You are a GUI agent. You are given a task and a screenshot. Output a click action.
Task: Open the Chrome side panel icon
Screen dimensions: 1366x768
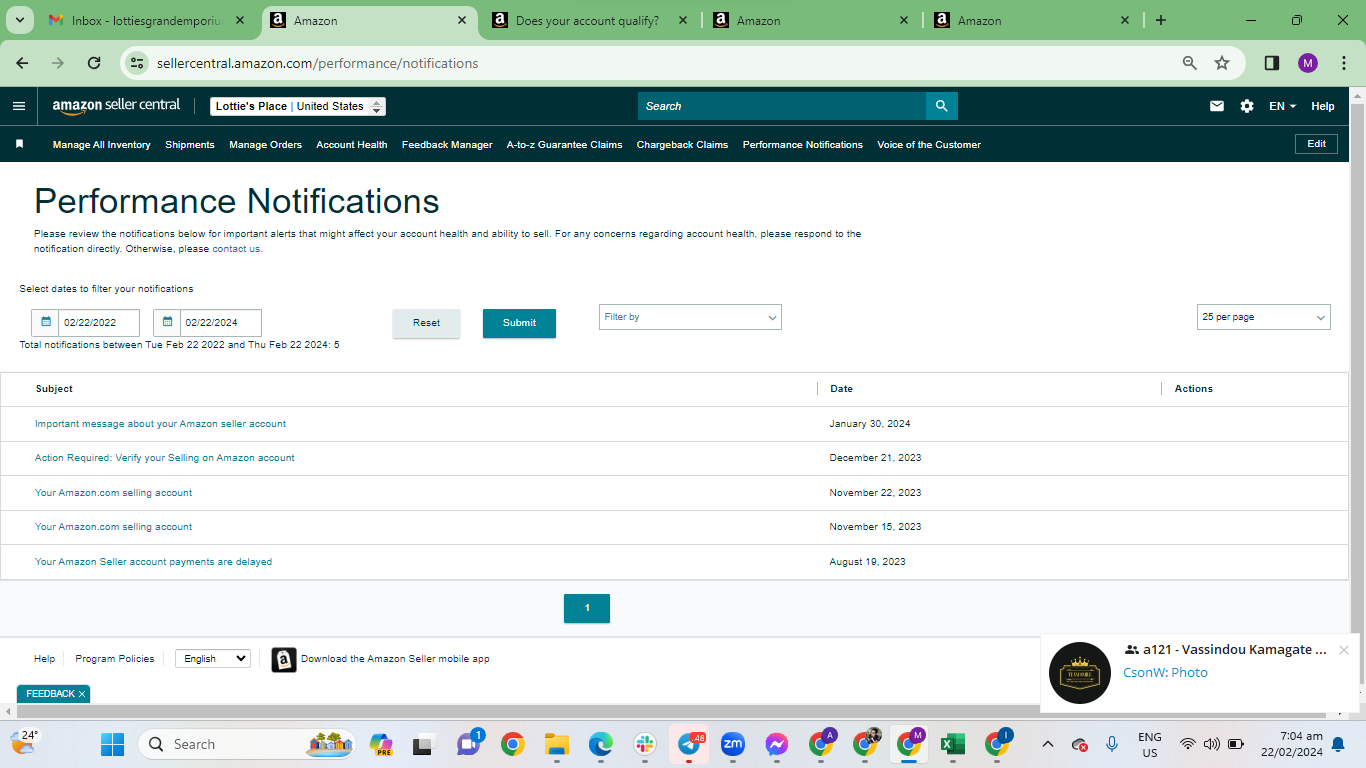[x=1272, y=63]
